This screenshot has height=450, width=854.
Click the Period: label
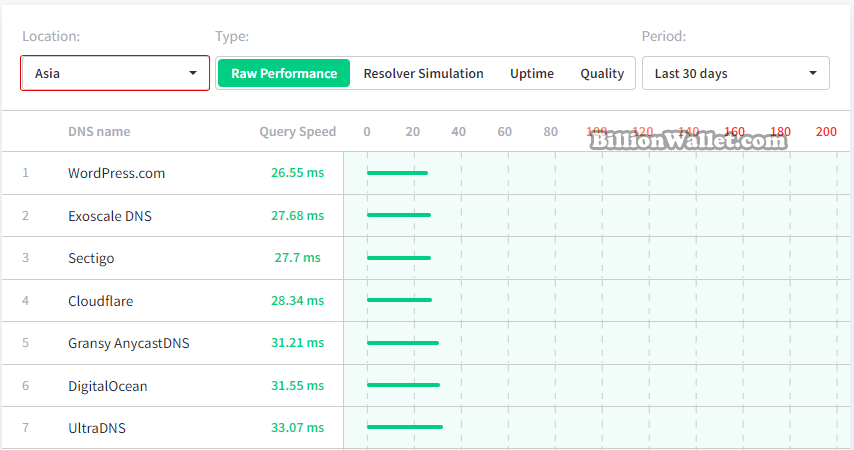[x=663, y=37]
